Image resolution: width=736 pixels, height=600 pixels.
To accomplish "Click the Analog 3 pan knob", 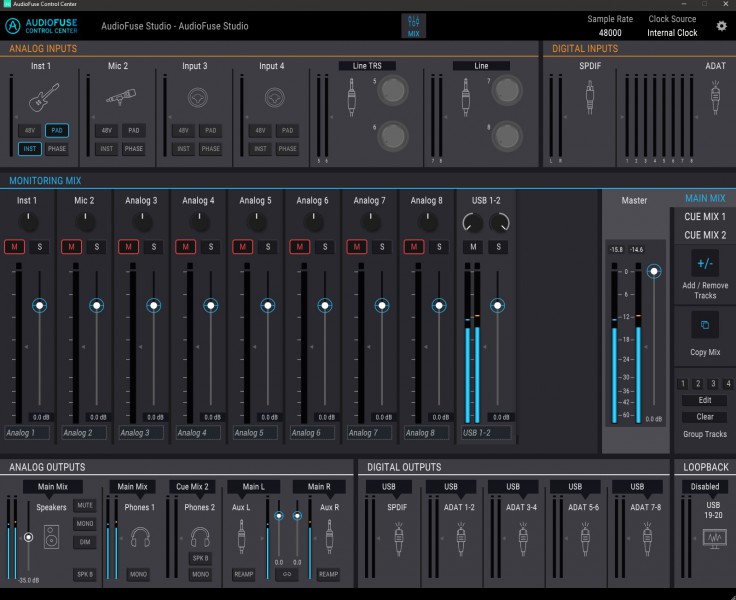I will point(142,222).
